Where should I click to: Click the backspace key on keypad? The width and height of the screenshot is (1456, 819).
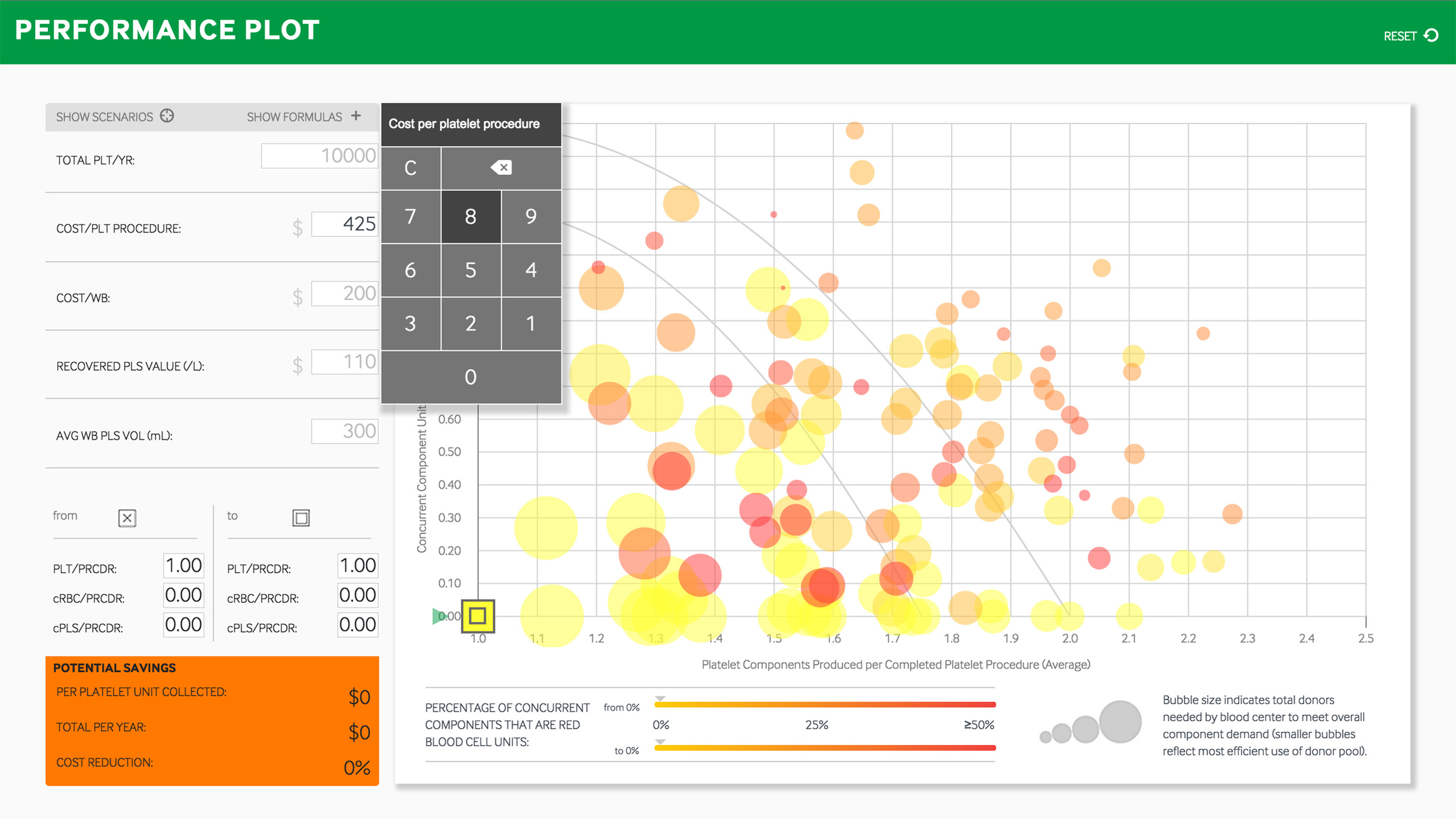click(x=501, y=168)
